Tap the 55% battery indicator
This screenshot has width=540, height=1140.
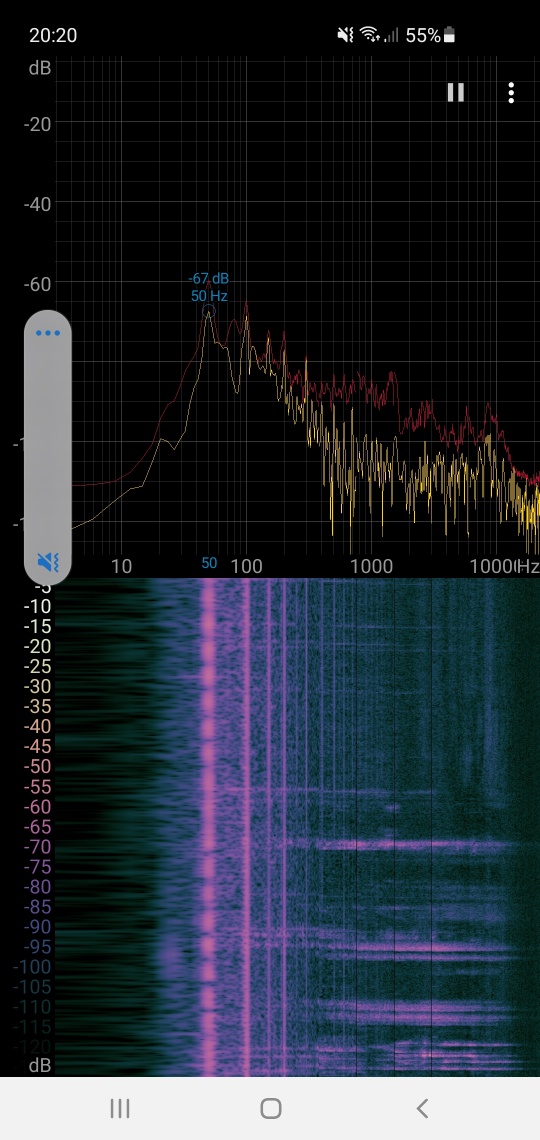(430, 35)
